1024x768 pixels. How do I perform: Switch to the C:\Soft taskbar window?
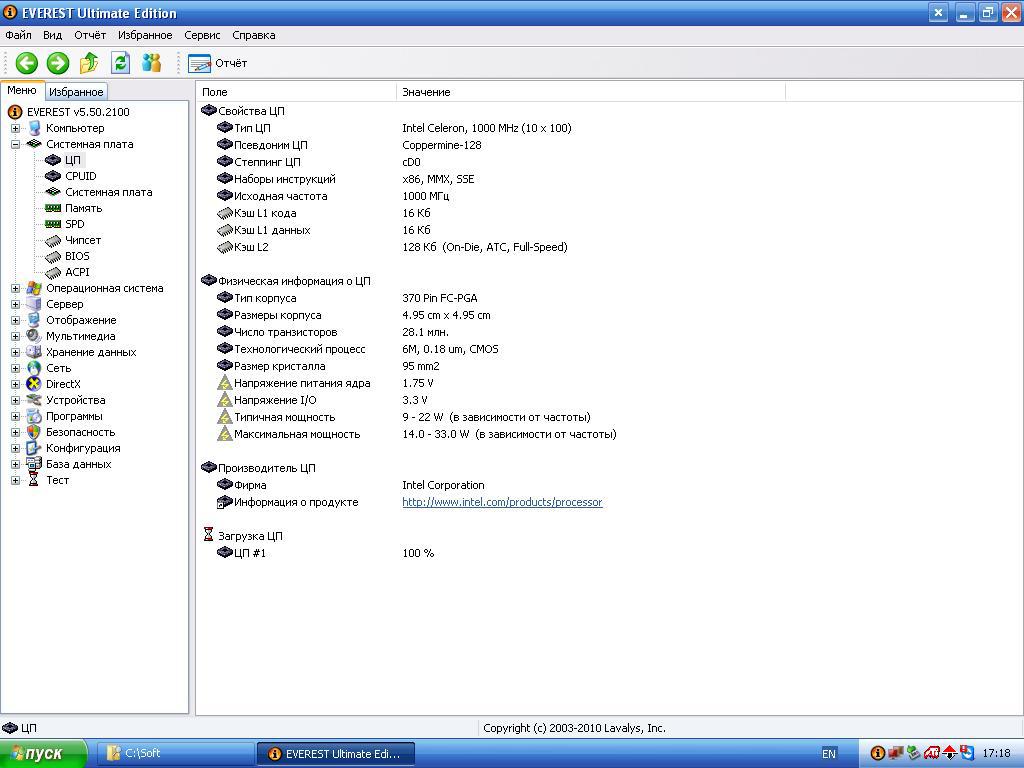click(x=175, y=754)
